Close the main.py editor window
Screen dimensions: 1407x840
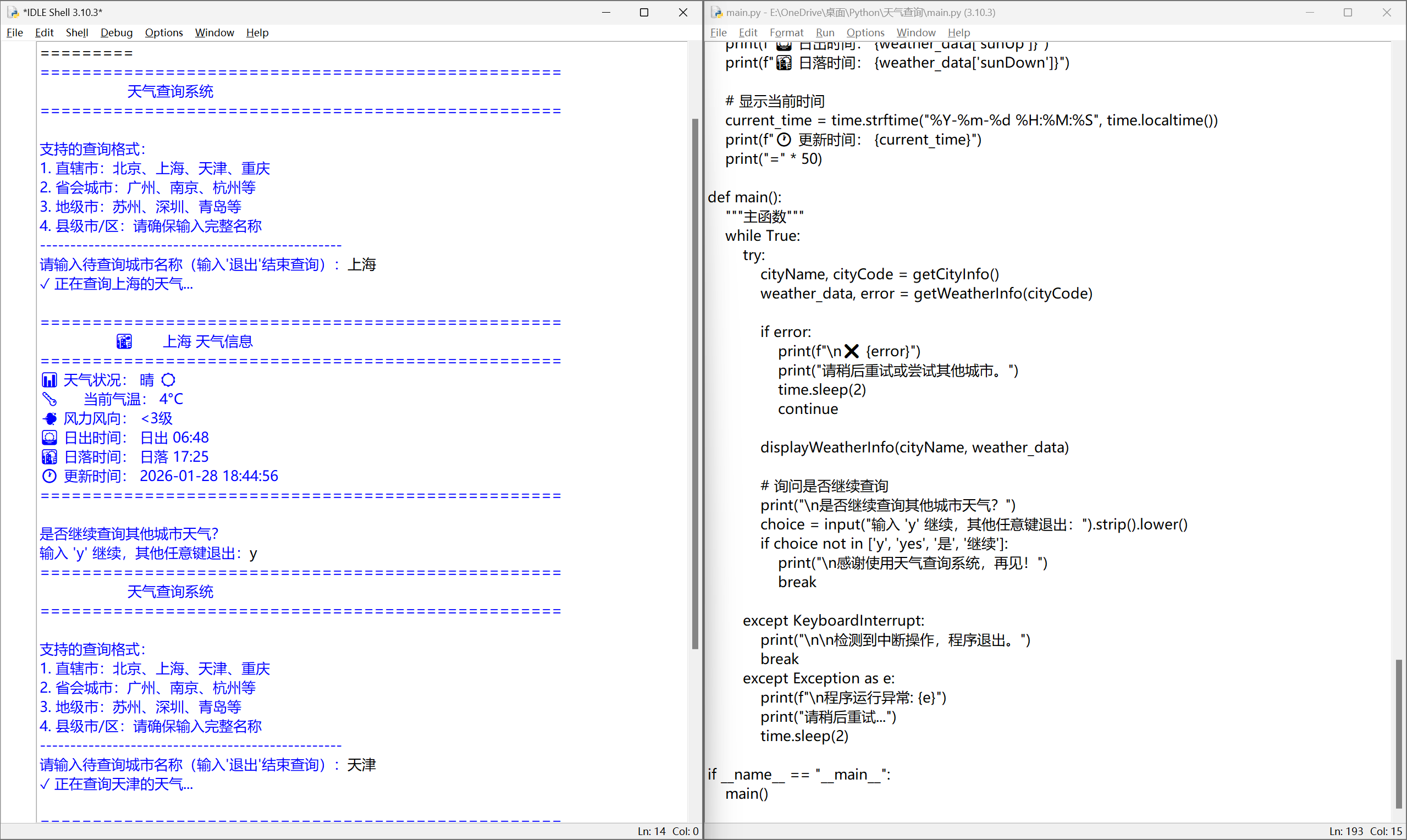point(1387,12)
